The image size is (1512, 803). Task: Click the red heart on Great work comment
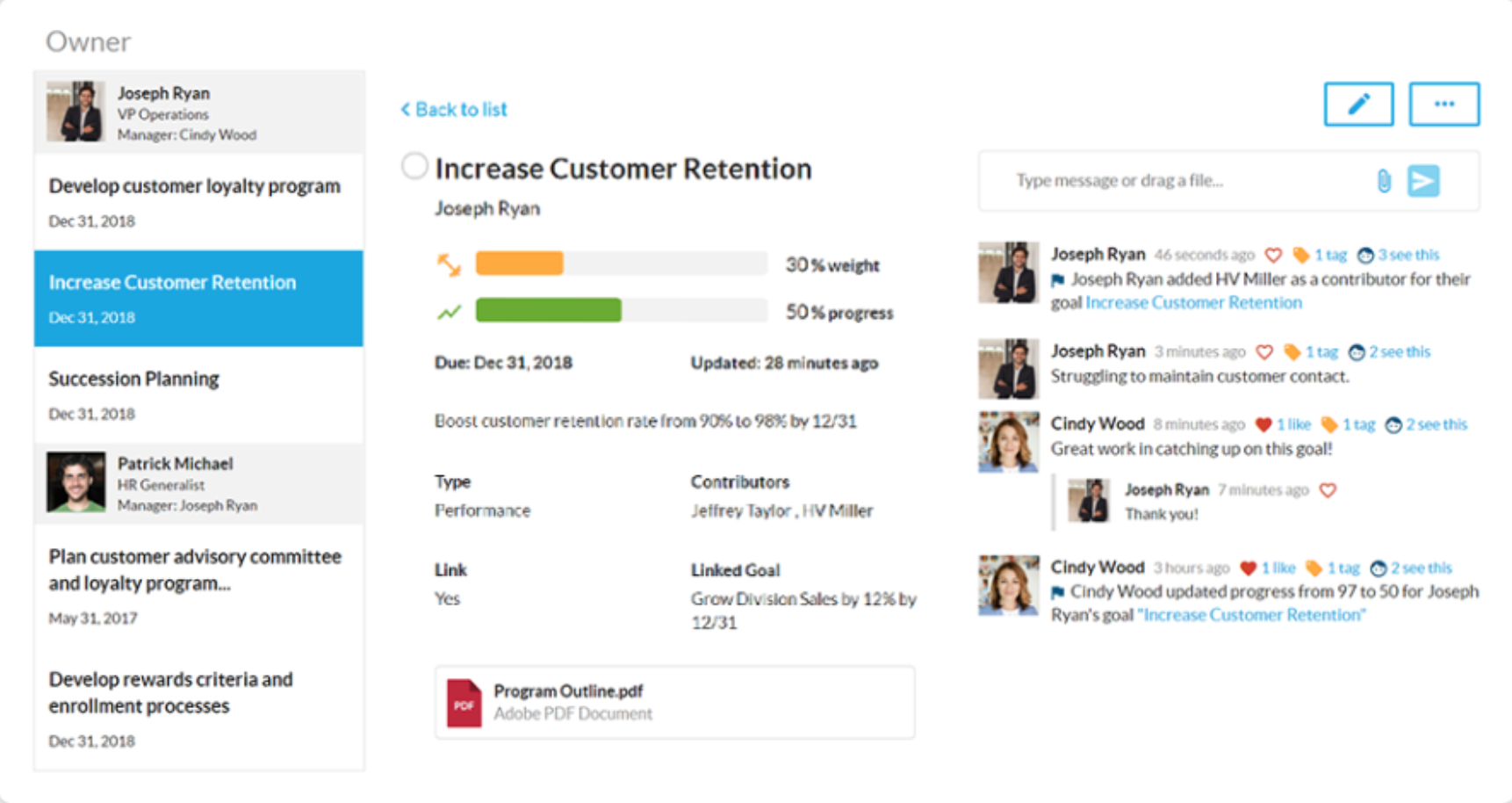click(x=1264, y=424)
